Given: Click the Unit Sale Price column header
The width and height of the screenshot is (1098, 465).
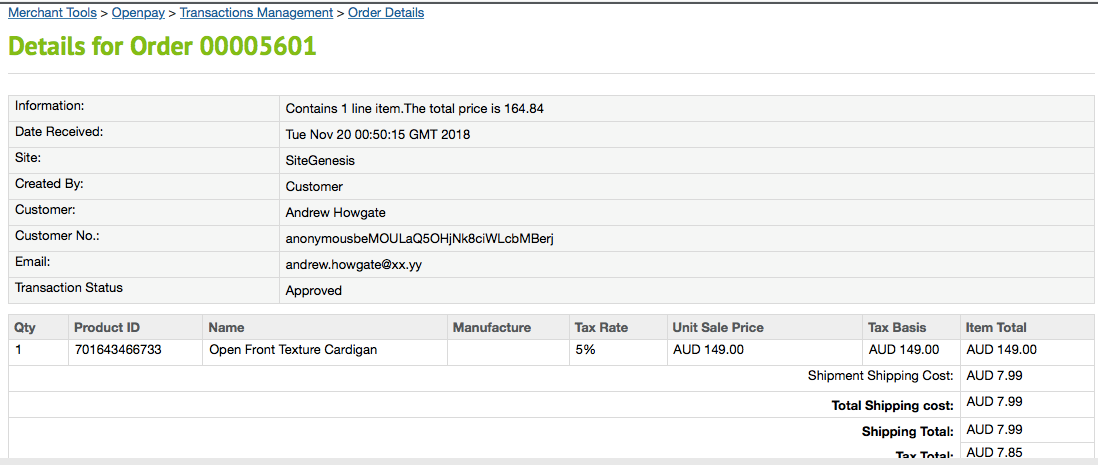Looking at the screenshot, I should point(718,328).
